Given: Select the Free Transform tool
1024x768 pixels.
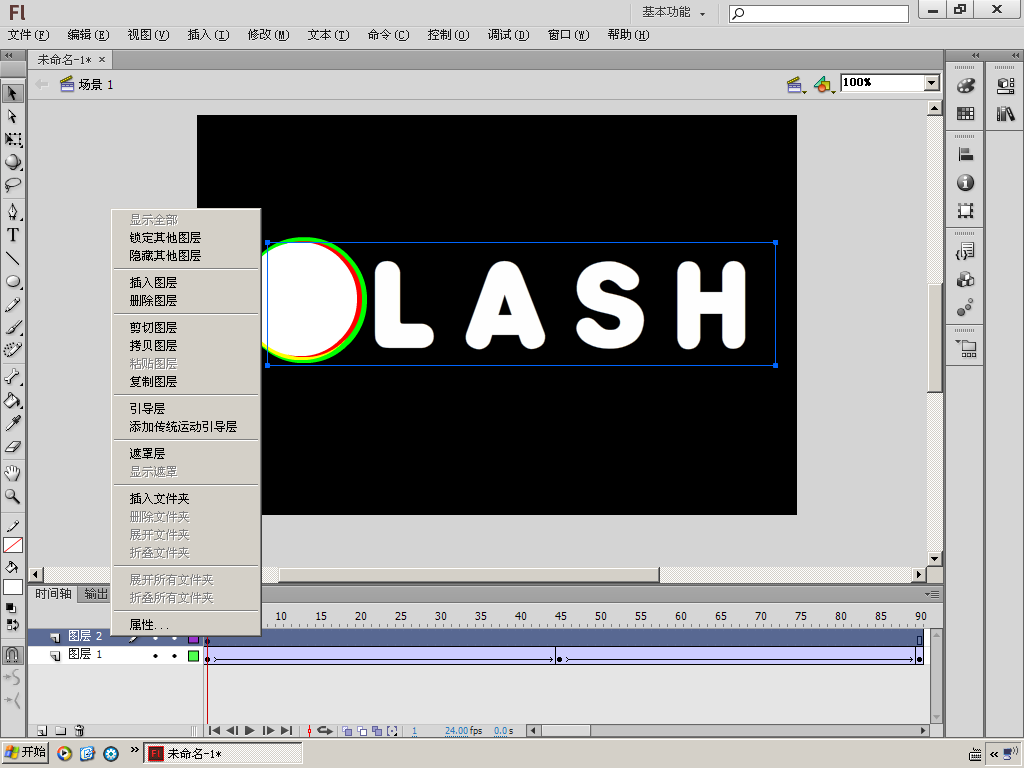Looking at the screenshot, I should click(x=12, y=139).
